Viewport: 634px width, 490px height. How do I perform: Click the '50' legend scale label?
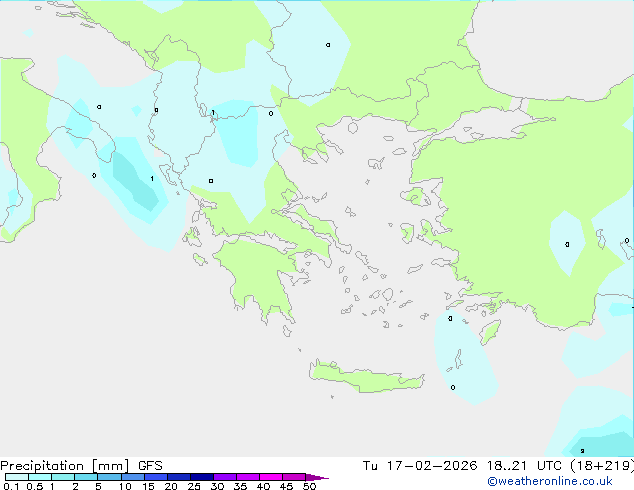click(x=309, y=486)
